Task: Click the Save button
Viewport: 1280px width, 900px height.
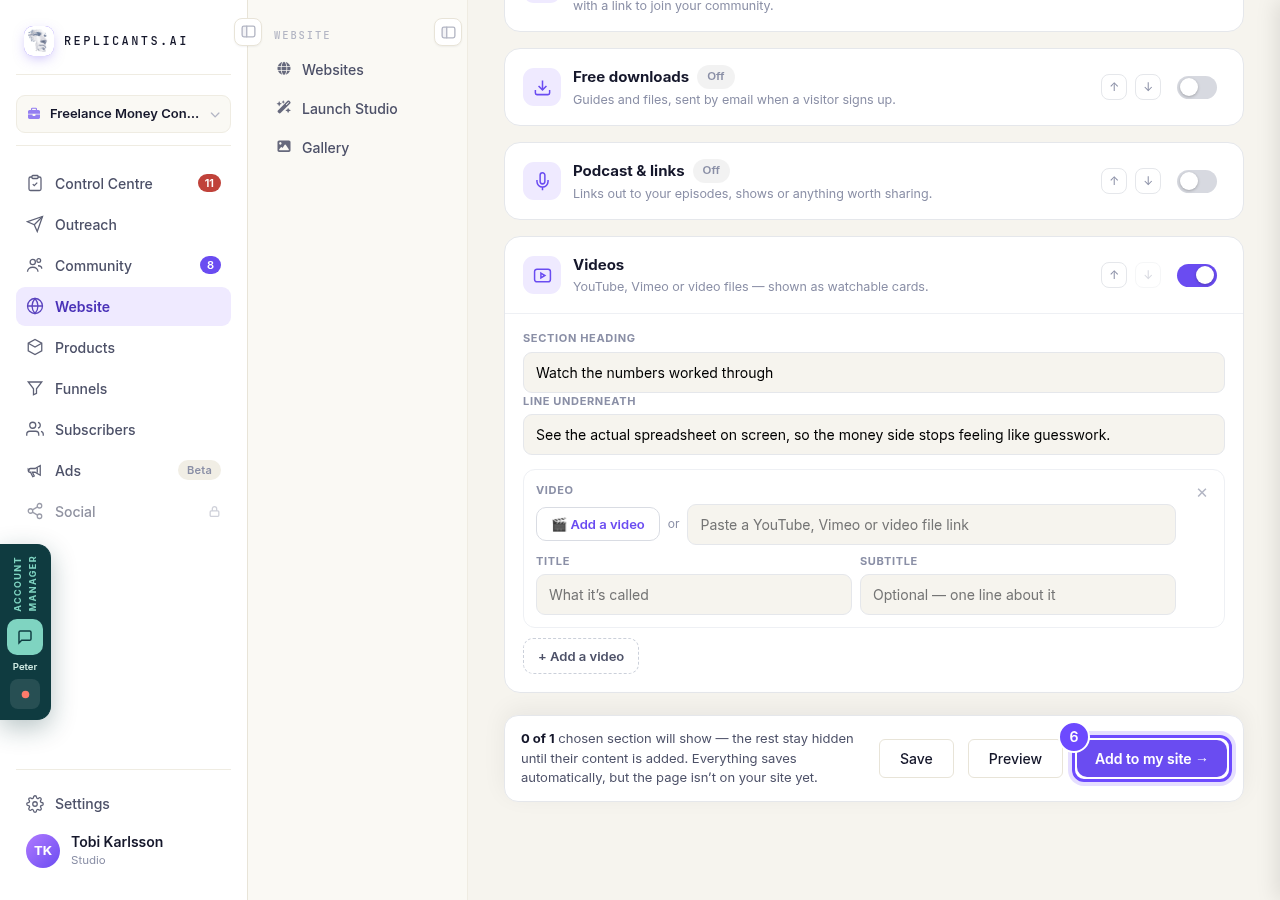Action: (x=916, y=759)
